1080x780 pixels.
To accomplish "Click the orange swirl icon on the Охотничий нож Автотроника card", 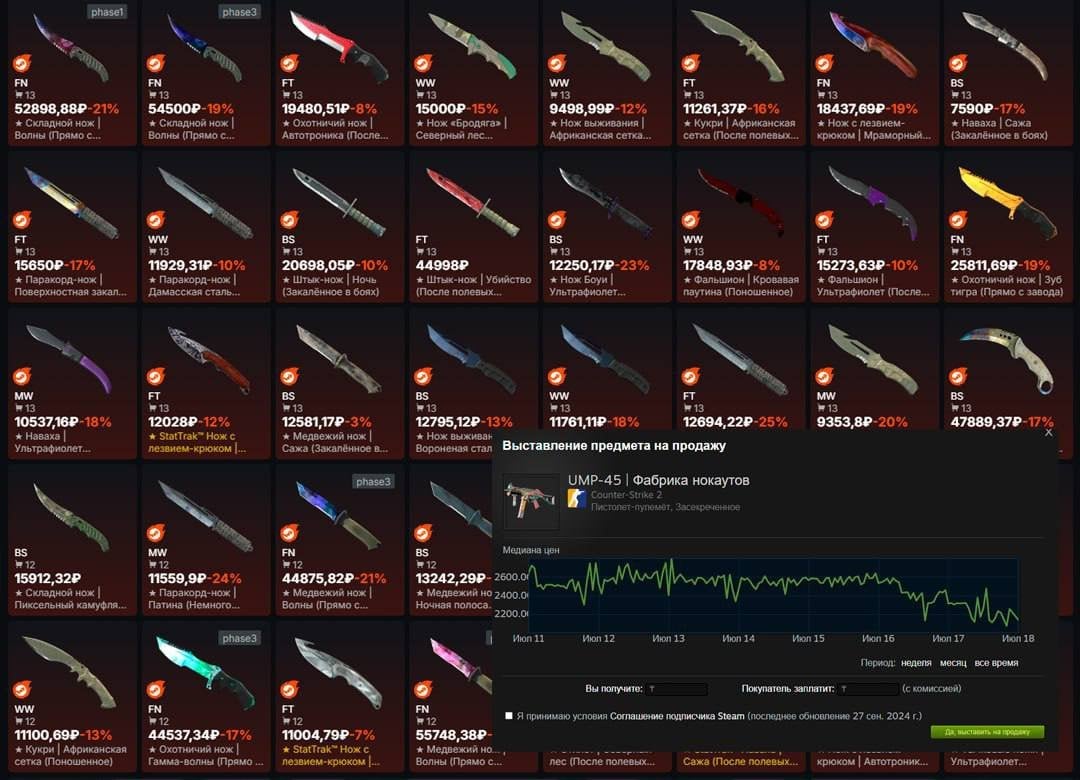I will 289,63.
